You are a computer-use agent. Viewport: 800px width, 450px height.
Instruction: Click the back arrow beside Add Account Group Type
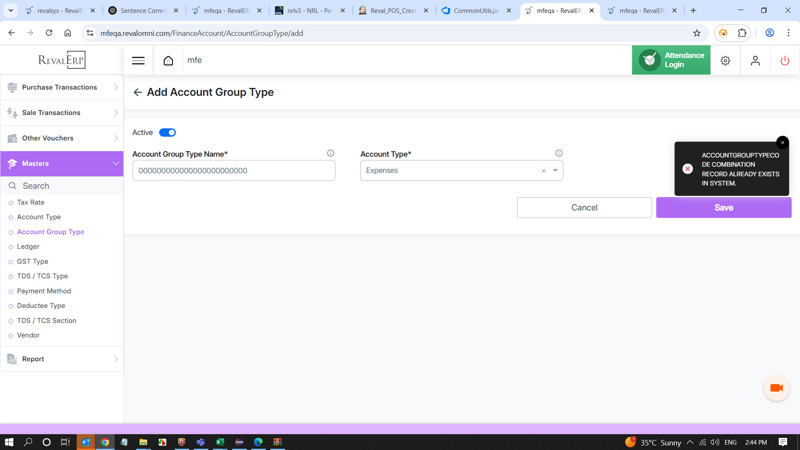pyautogui.click(x=138, y=92)
